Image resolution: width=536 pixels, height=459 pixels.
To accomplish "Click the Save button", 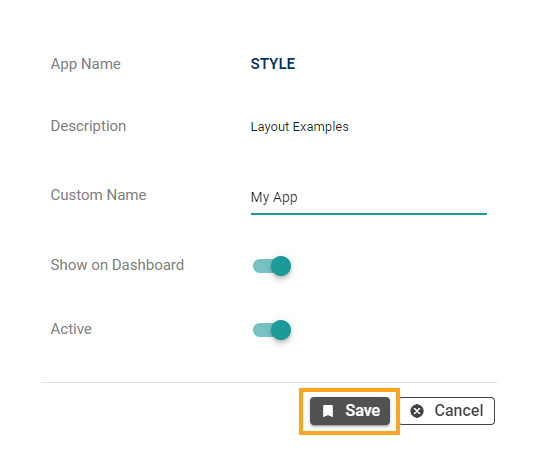I will (x=350, y=411).
